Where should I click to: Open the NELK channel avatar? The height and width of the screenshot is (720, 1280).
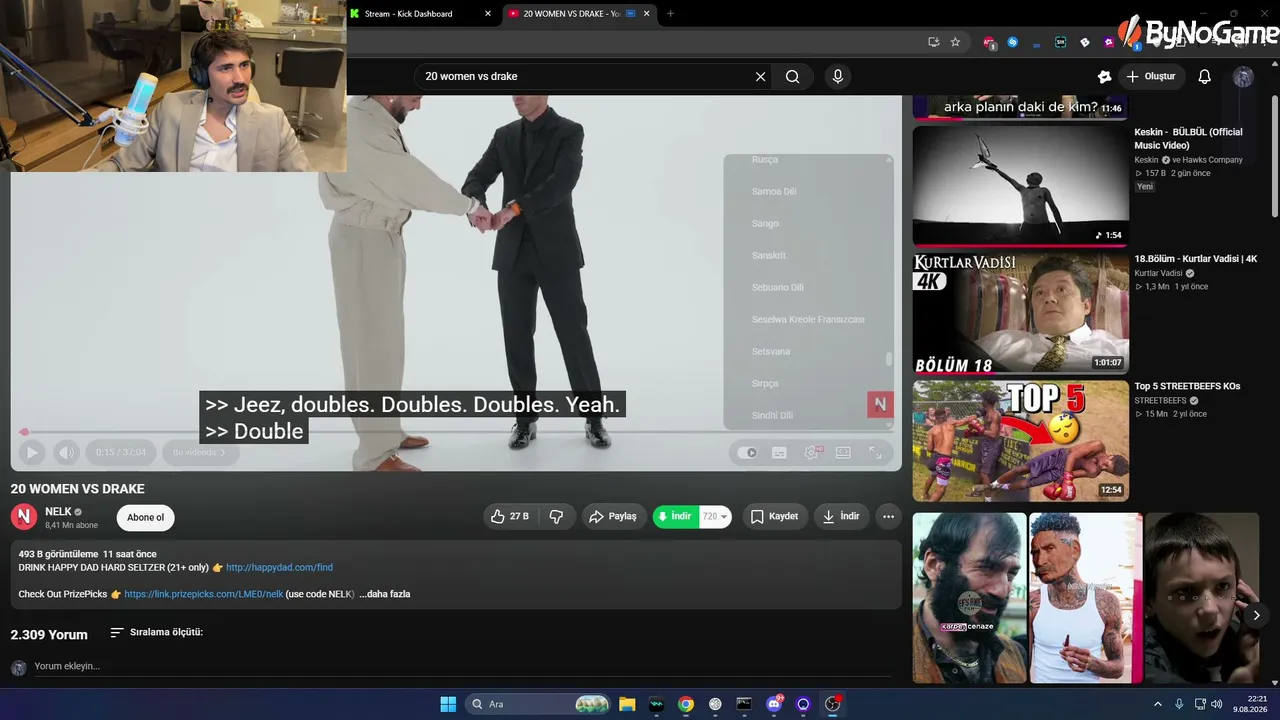tap(24, 517)
